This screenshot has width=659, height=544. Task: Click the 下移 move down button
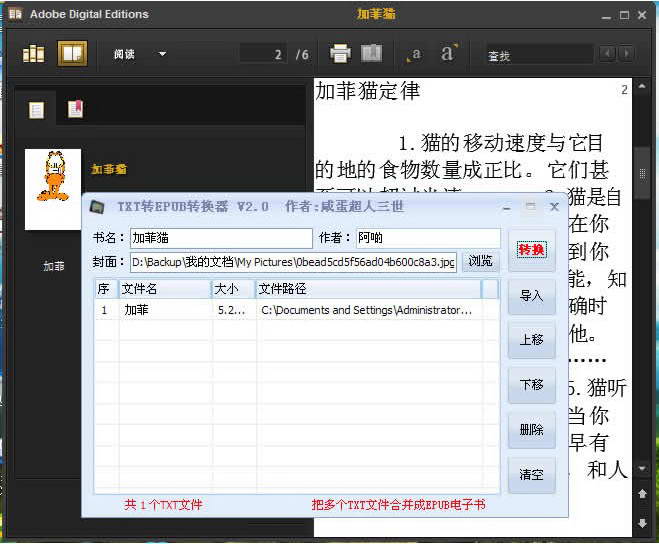pyautogui.click(x=532, y=385)
